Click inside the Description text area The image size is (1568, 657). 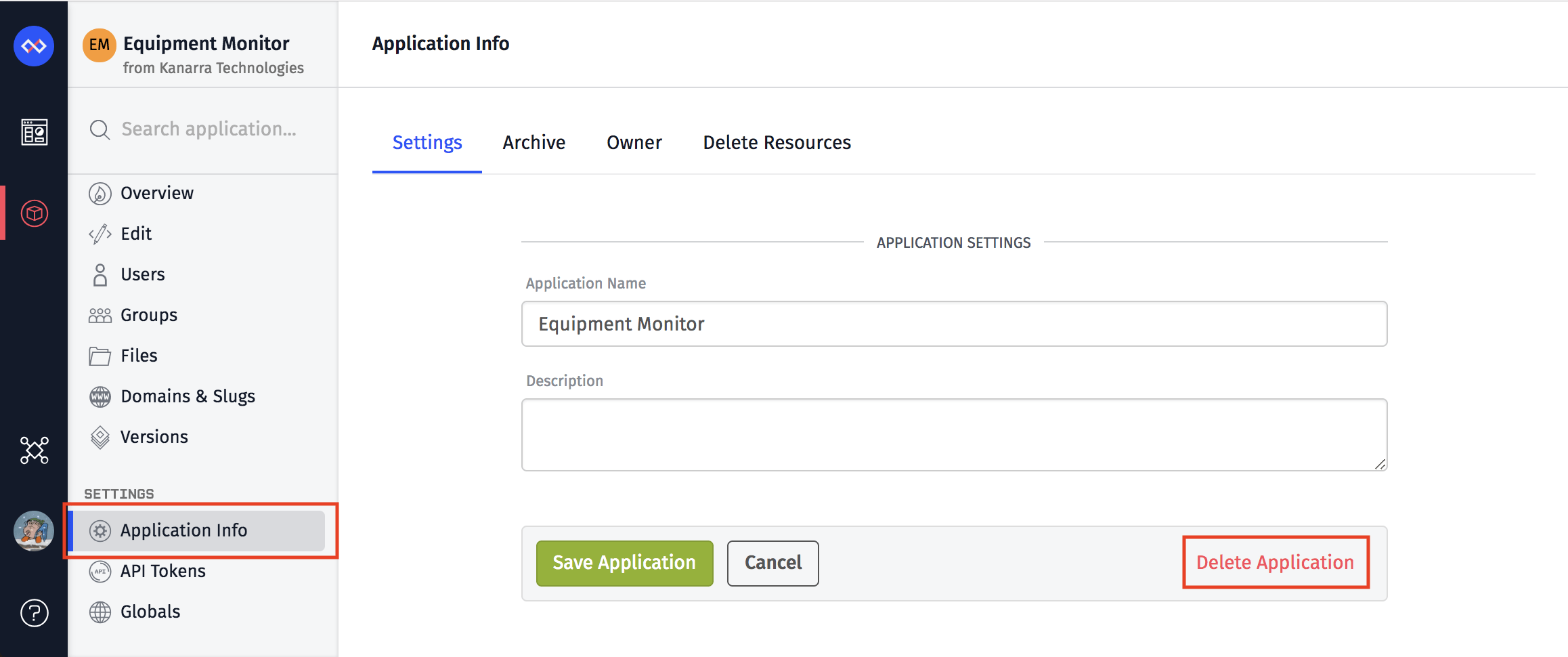[954, 435]
